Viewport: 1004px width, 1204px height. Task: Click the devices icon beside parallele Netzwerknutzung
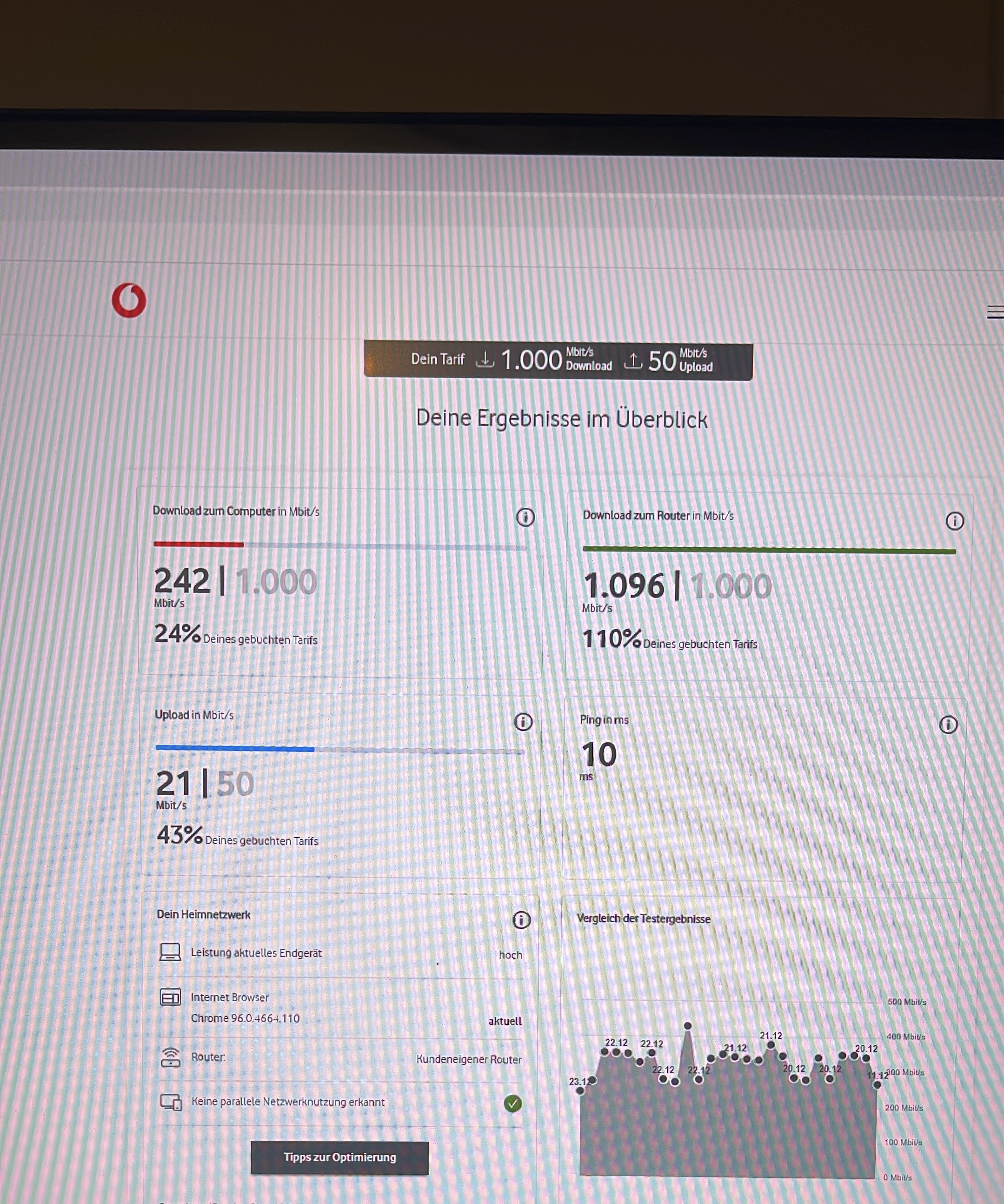[x=171, y=1102]
